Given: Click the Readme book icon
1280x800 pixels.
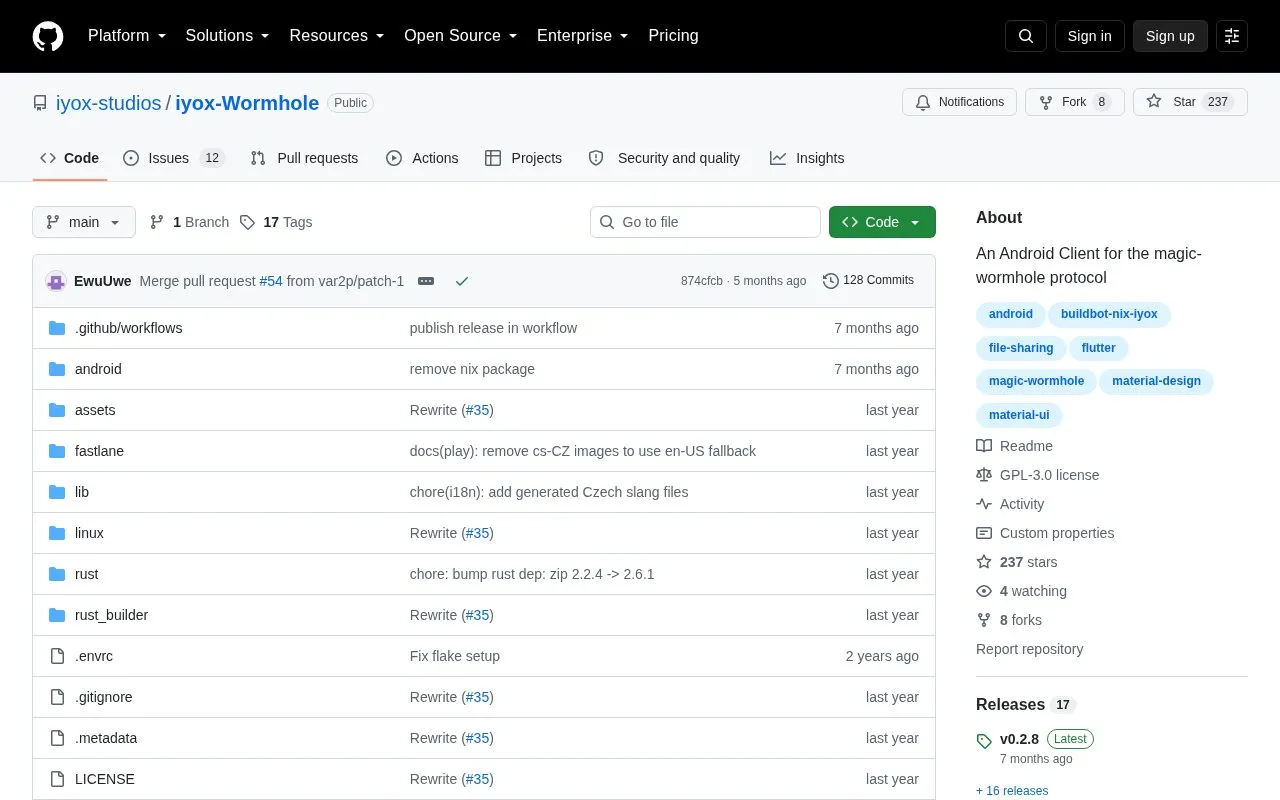Looking at the screenshot, I should tap(984, 446).
